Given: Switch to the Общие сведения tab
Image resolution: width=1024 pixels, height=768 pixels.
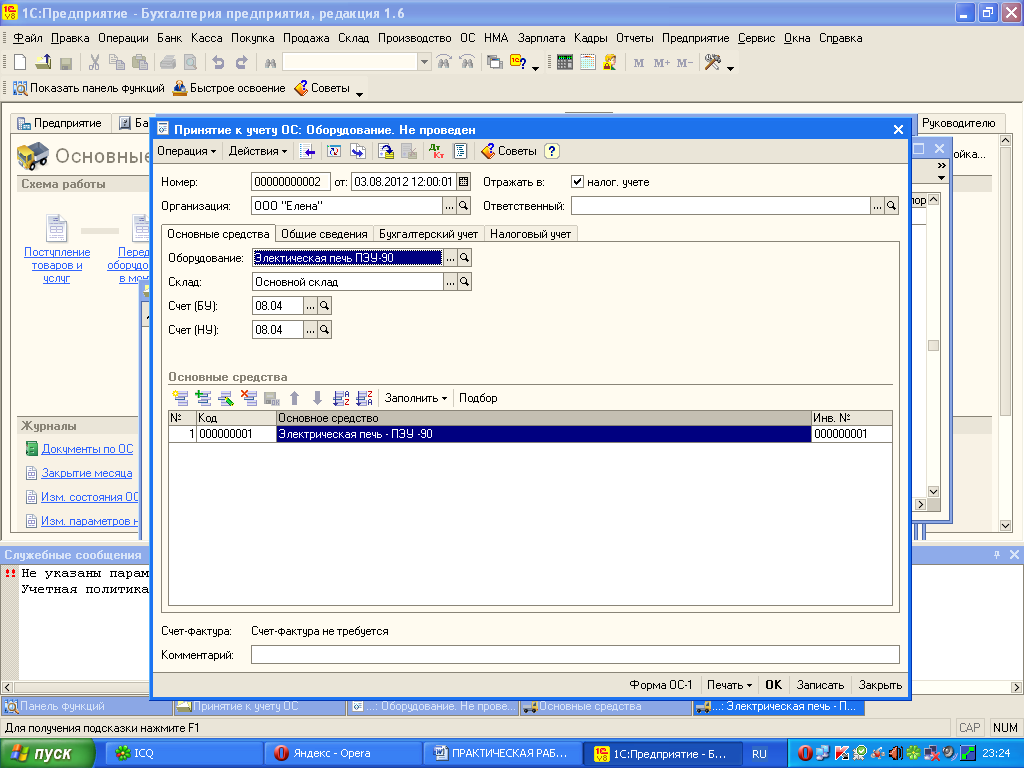Looking at the screenshot, I should pos(324,234).
